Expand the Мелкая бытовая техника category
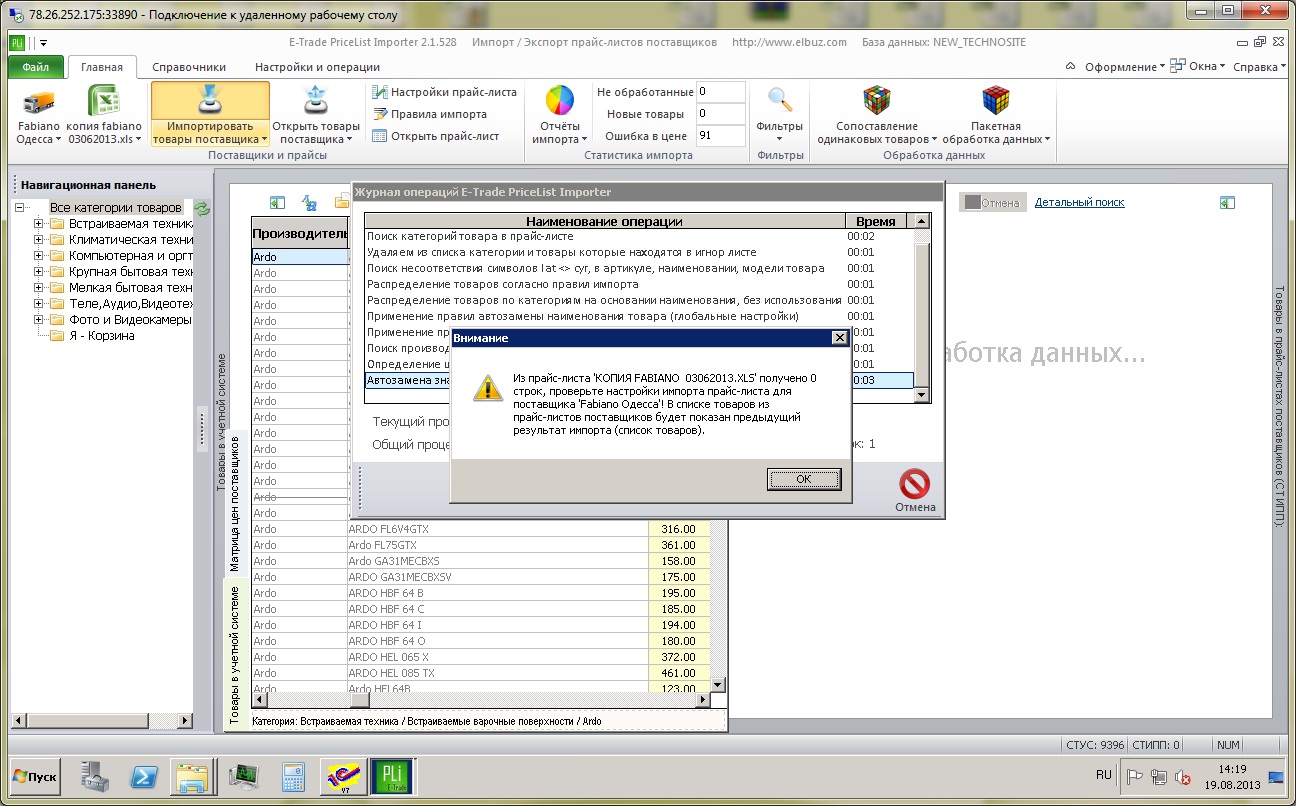 [39, 288]
